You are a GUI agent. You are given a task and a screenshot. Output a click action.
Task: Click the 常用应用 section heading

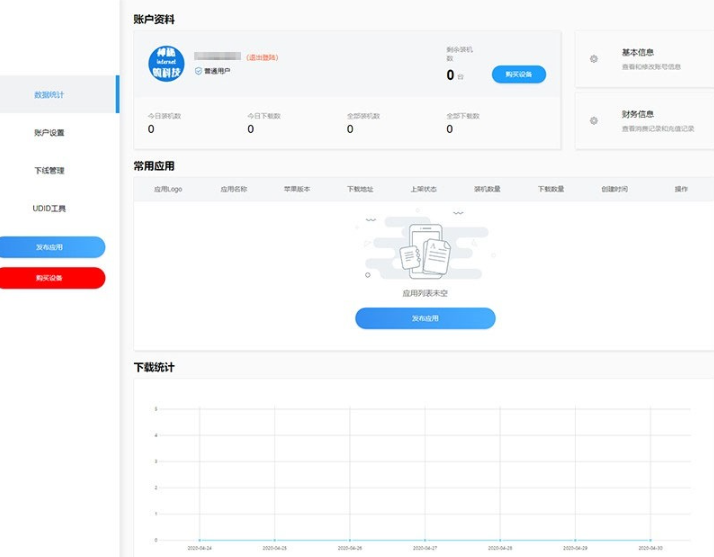coord(154,166)
